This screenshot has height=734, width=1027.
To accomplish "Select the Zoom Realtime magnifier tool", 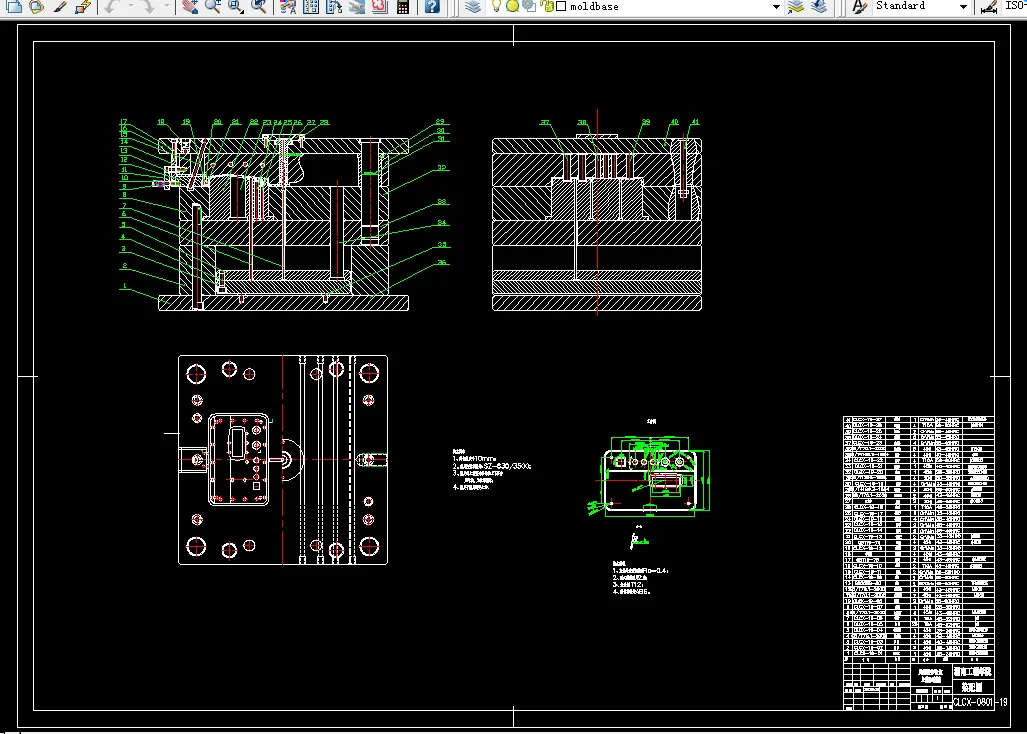I will [x=213, y=6].
